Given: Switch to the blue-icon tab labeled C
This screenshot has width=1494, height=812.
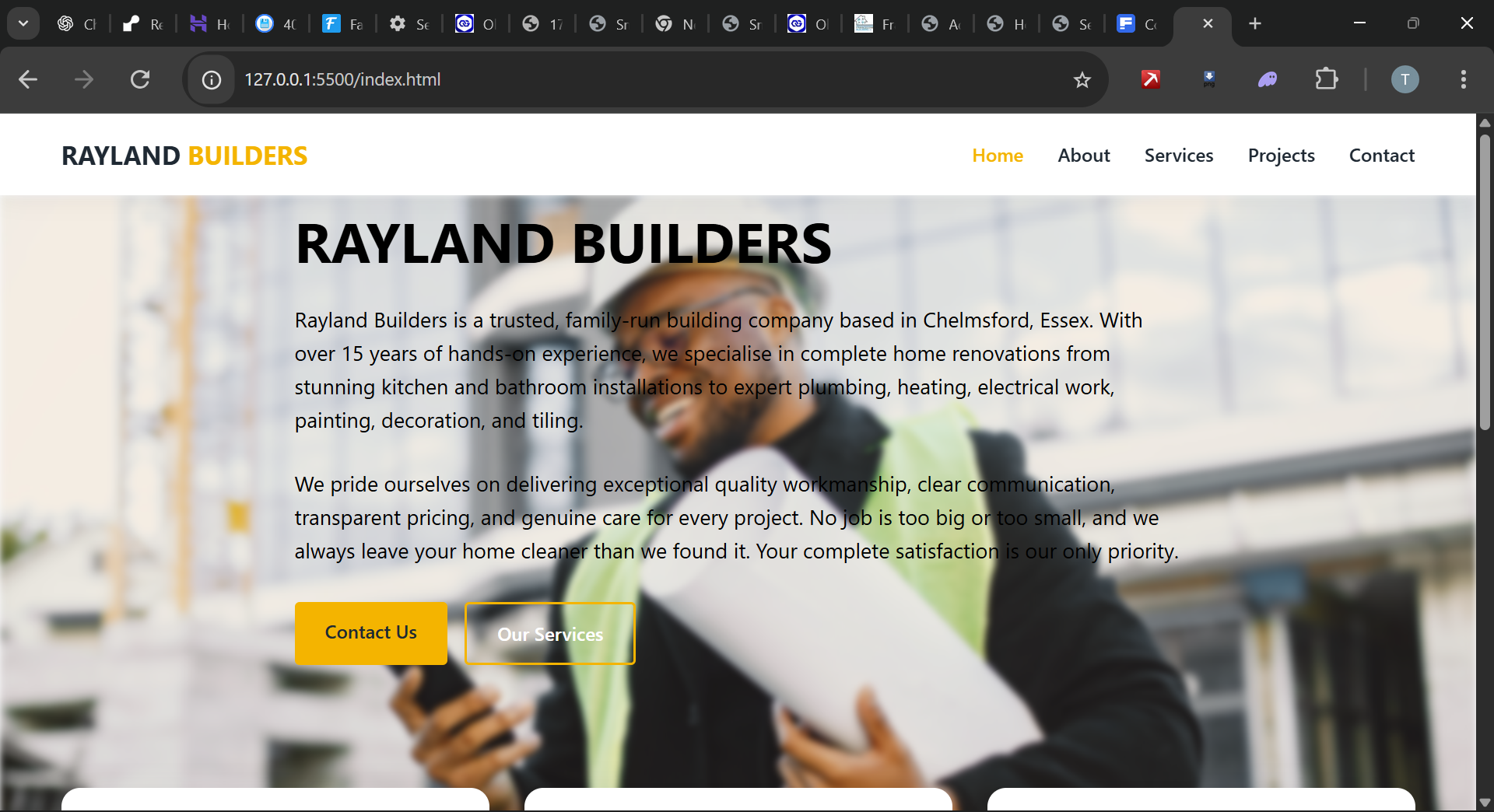Looking at the screenshot, I should pyautogui.click(x=1137, y=24).
